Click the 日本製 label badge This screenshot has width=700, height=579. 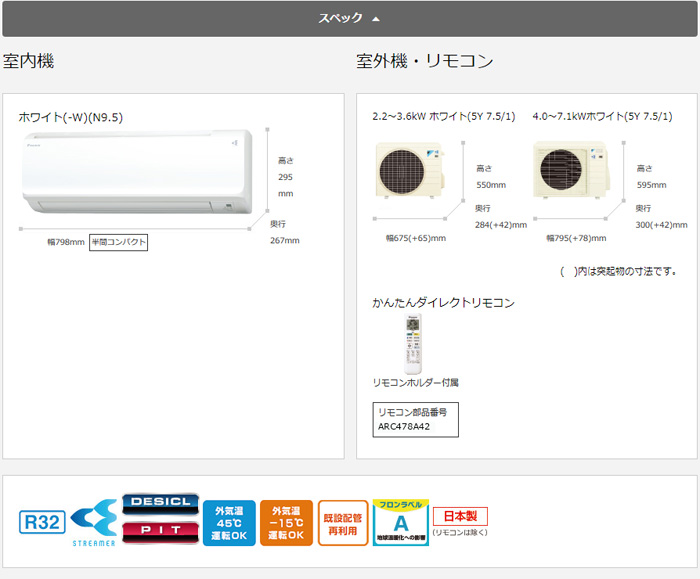(460, 517)
